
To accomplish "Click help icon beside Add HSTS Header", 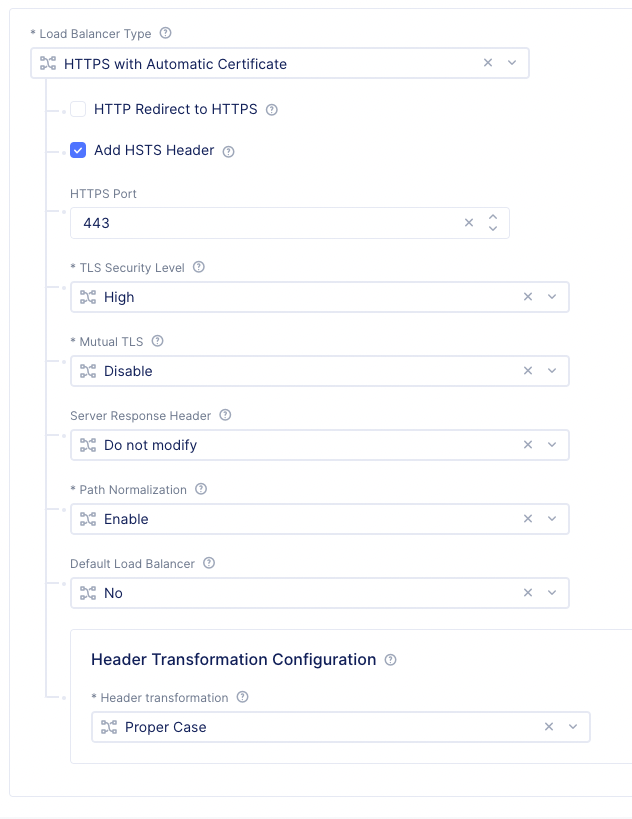I will (228, 151).
